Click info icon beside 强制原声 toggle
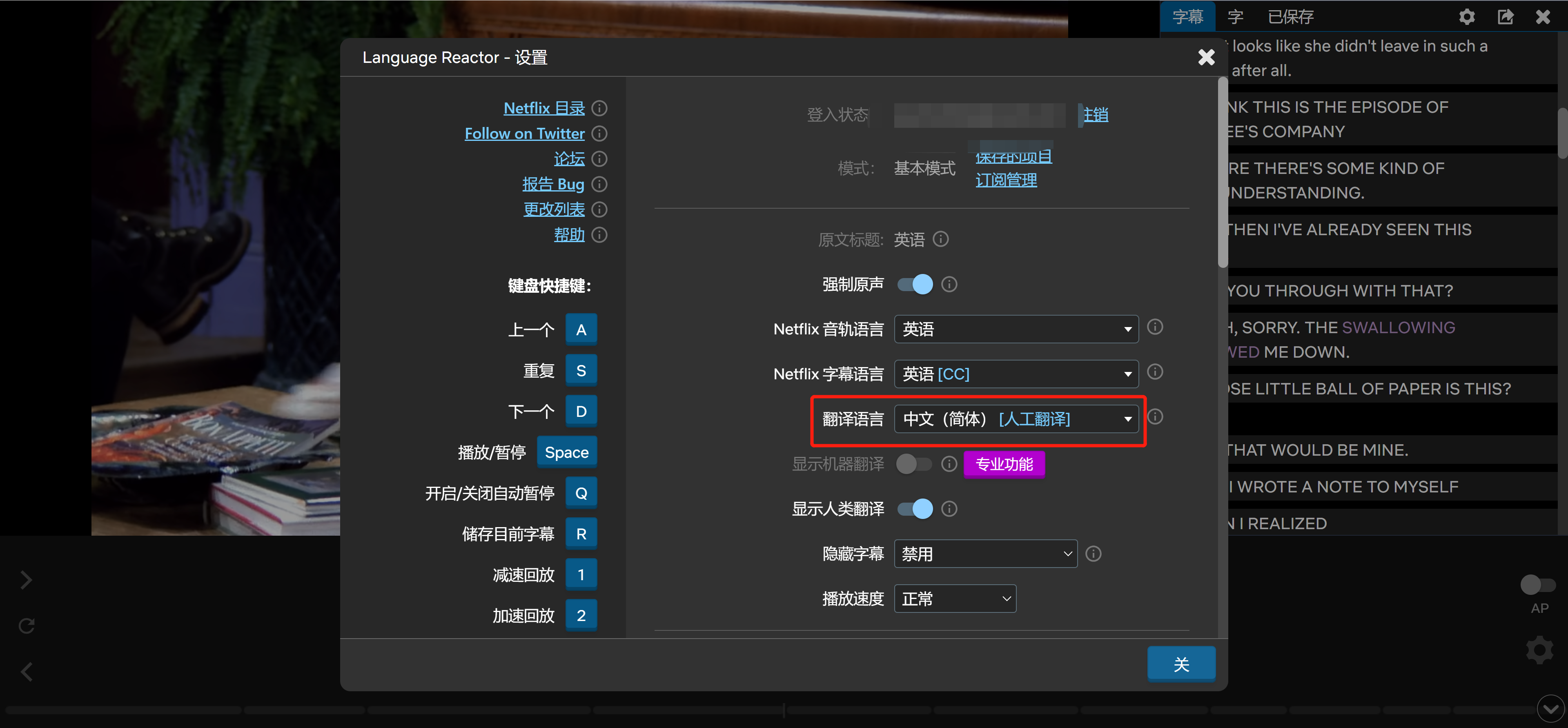 coord(949,284)
